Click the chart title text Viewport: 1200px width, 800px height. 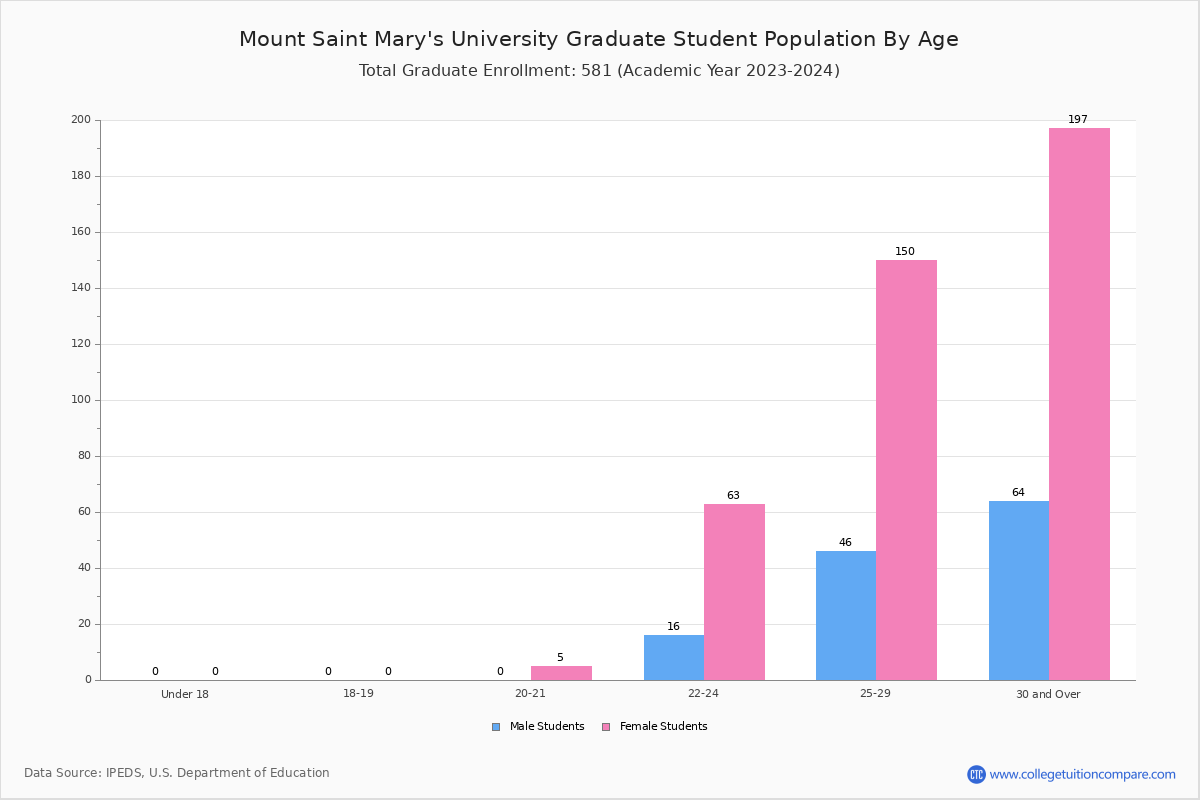click(x=599, y=39)
